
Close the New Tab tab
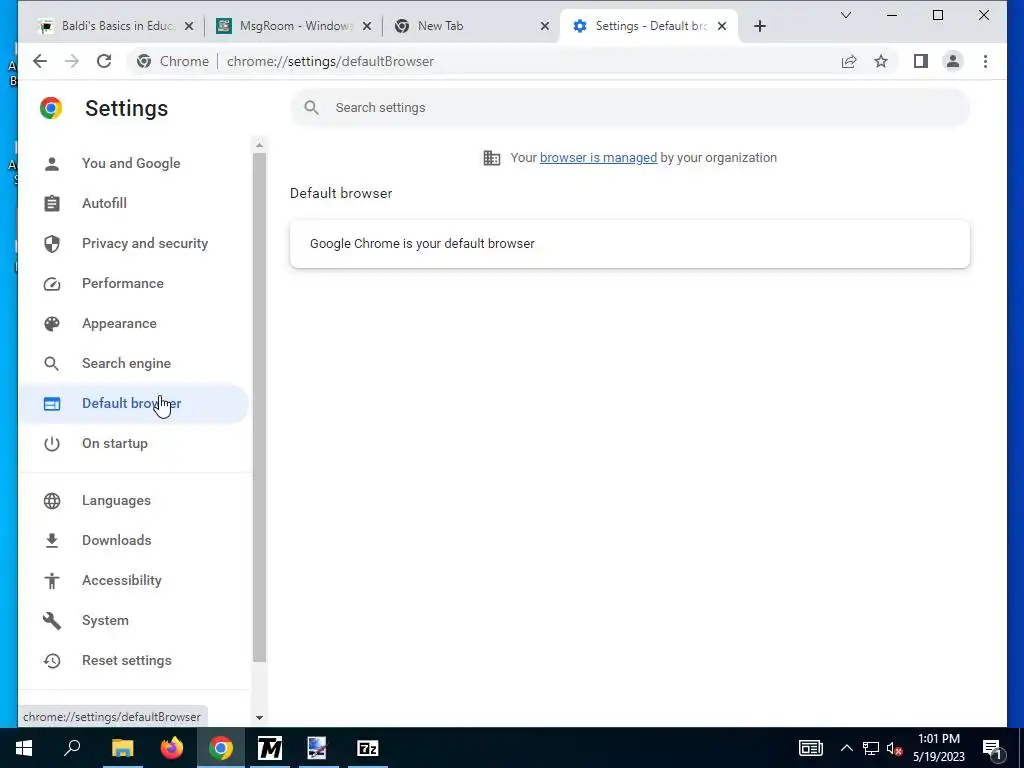tap(545, 26)
